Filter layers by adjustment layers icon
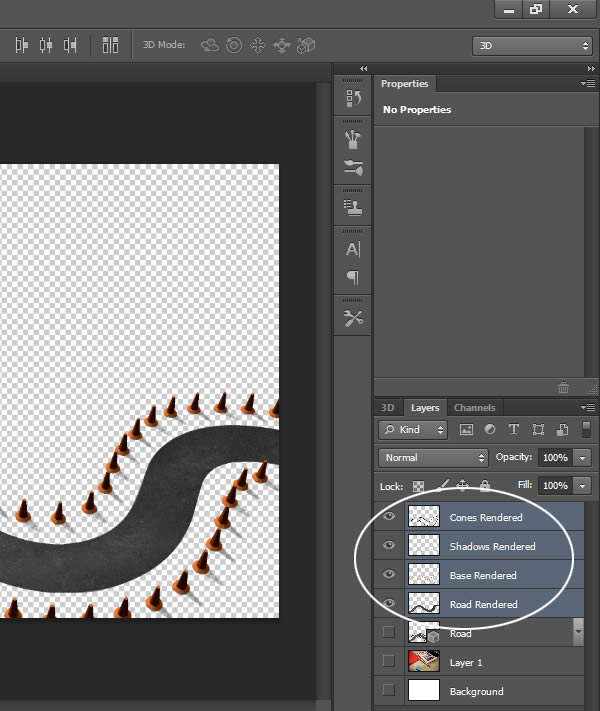This screenshot has height=711, width=600. (490, 429)
